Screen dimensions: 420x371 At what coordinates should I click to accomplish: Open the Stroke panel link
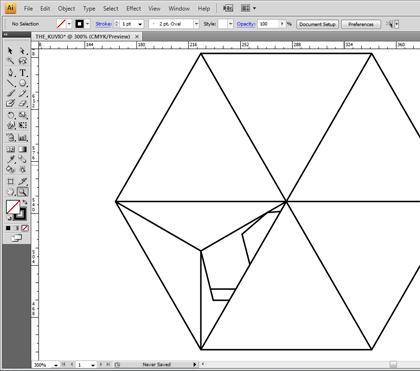point(104,24)
